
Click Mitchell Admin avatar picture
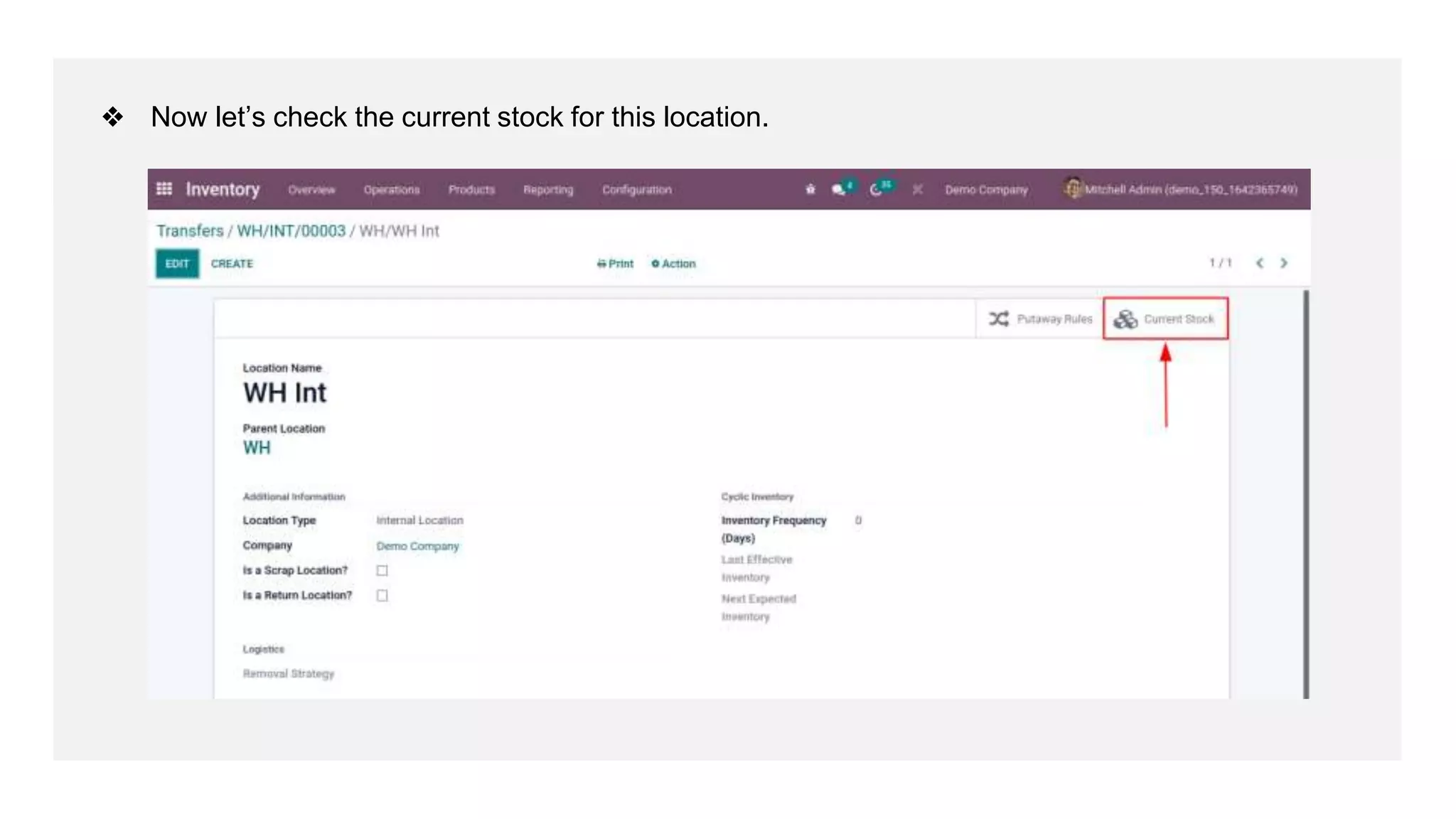pos(1072,188)
